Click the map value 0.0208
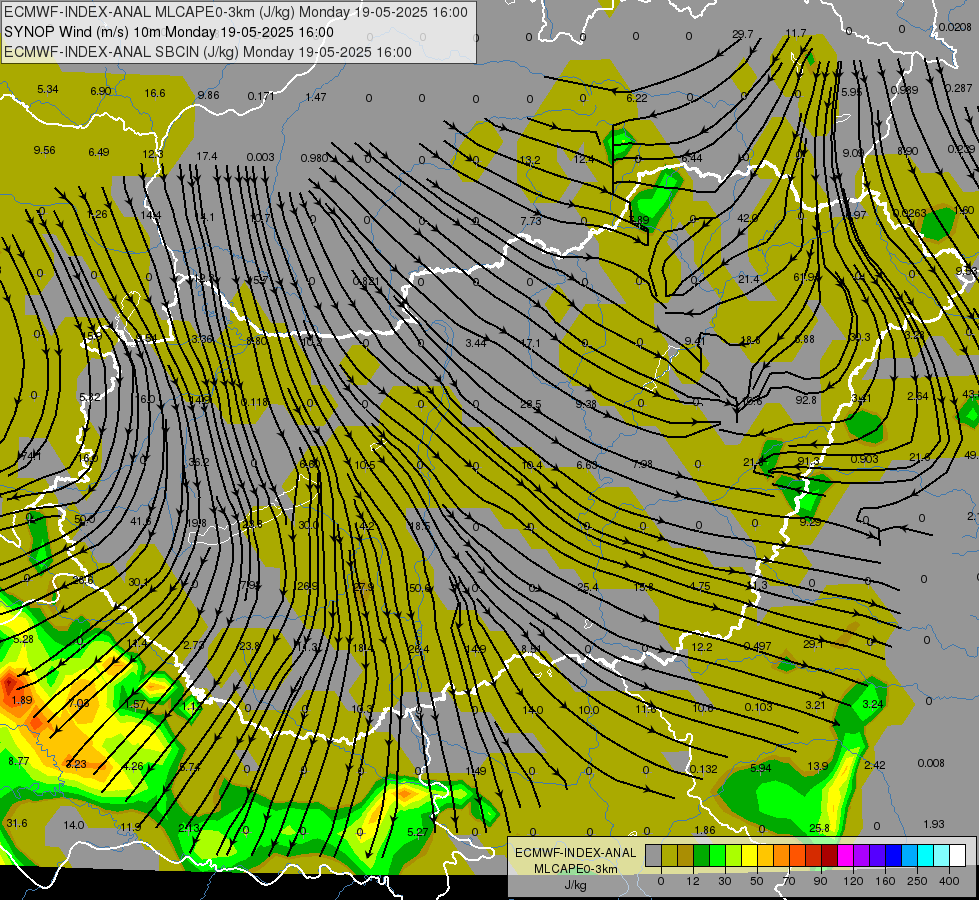This screenshot has height=900, width=979. click(955, 27)
